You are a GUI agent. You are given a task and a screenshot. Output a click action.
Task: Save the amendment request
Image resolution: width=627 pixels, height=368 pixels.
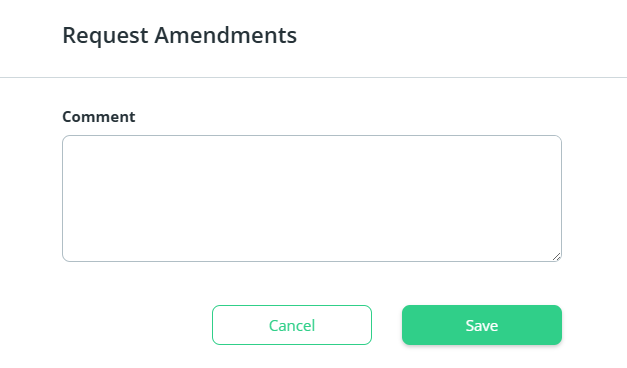click(482, 325)
